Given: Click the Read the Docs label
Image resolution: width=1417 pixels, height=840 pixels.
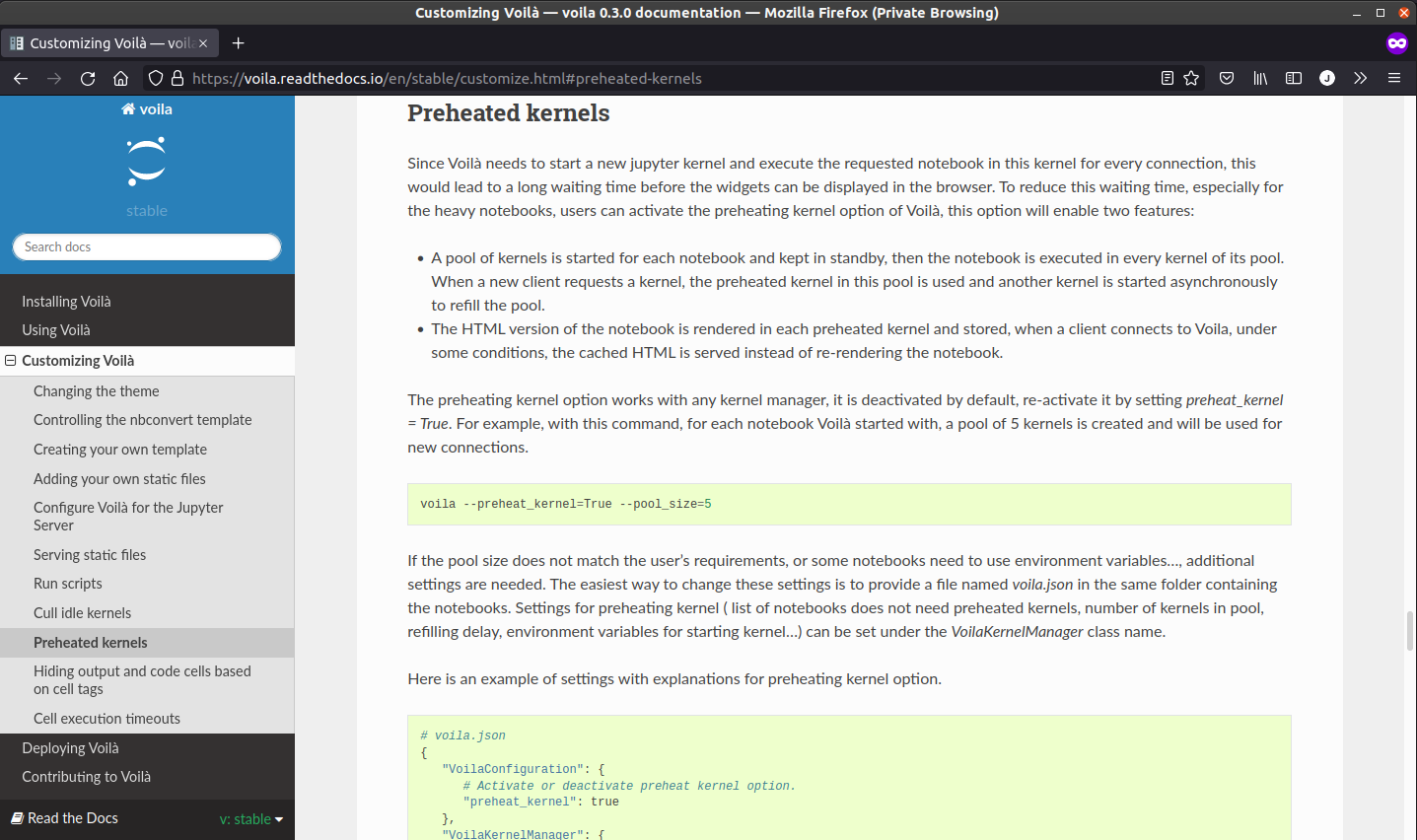Looking at the screenshot, I should (73, 817).
